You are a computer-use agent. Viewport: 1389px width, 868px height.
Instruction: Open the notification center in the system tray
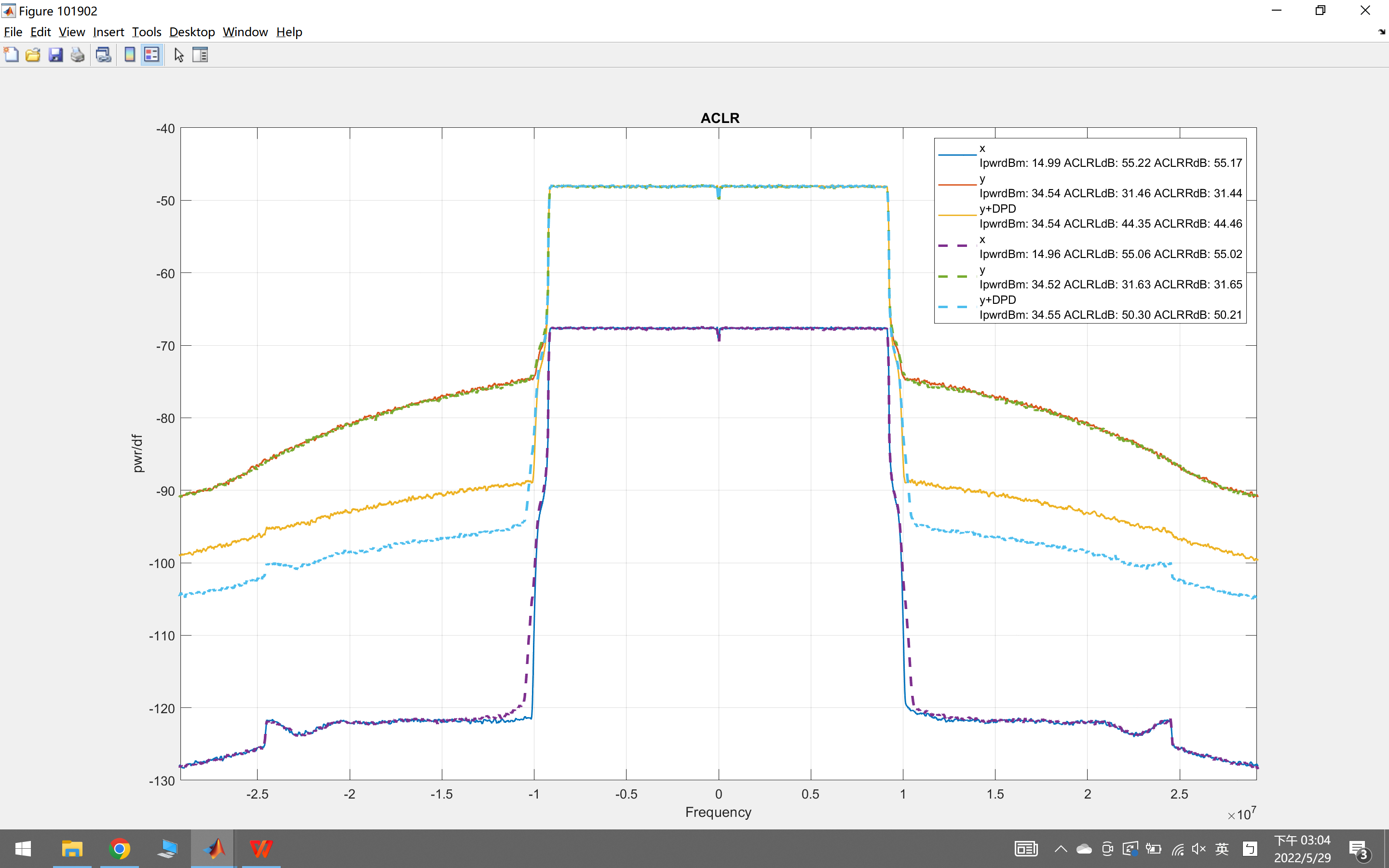(1359, 849)
